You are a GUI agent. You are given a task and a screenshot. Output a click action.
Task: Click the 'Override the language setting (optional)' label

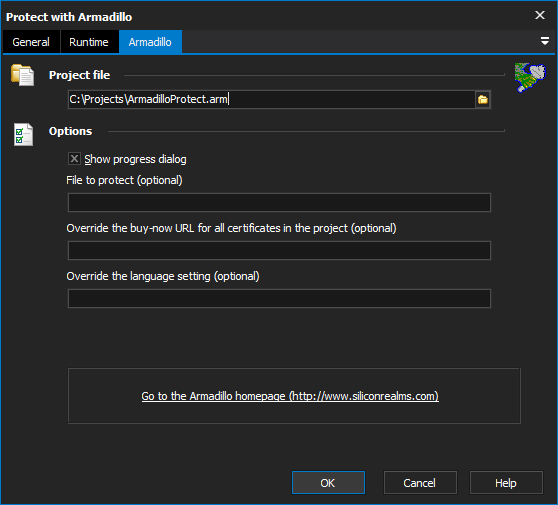click(x=163, y=276)
